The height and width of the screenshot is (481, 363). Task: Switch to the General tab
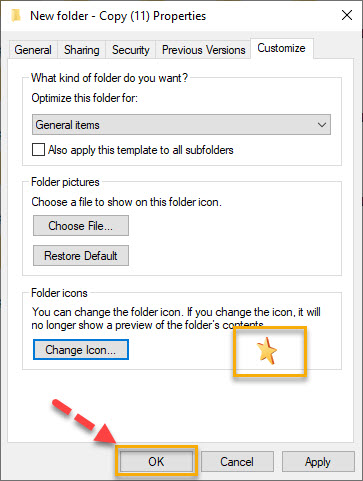[x=33, y=50]
